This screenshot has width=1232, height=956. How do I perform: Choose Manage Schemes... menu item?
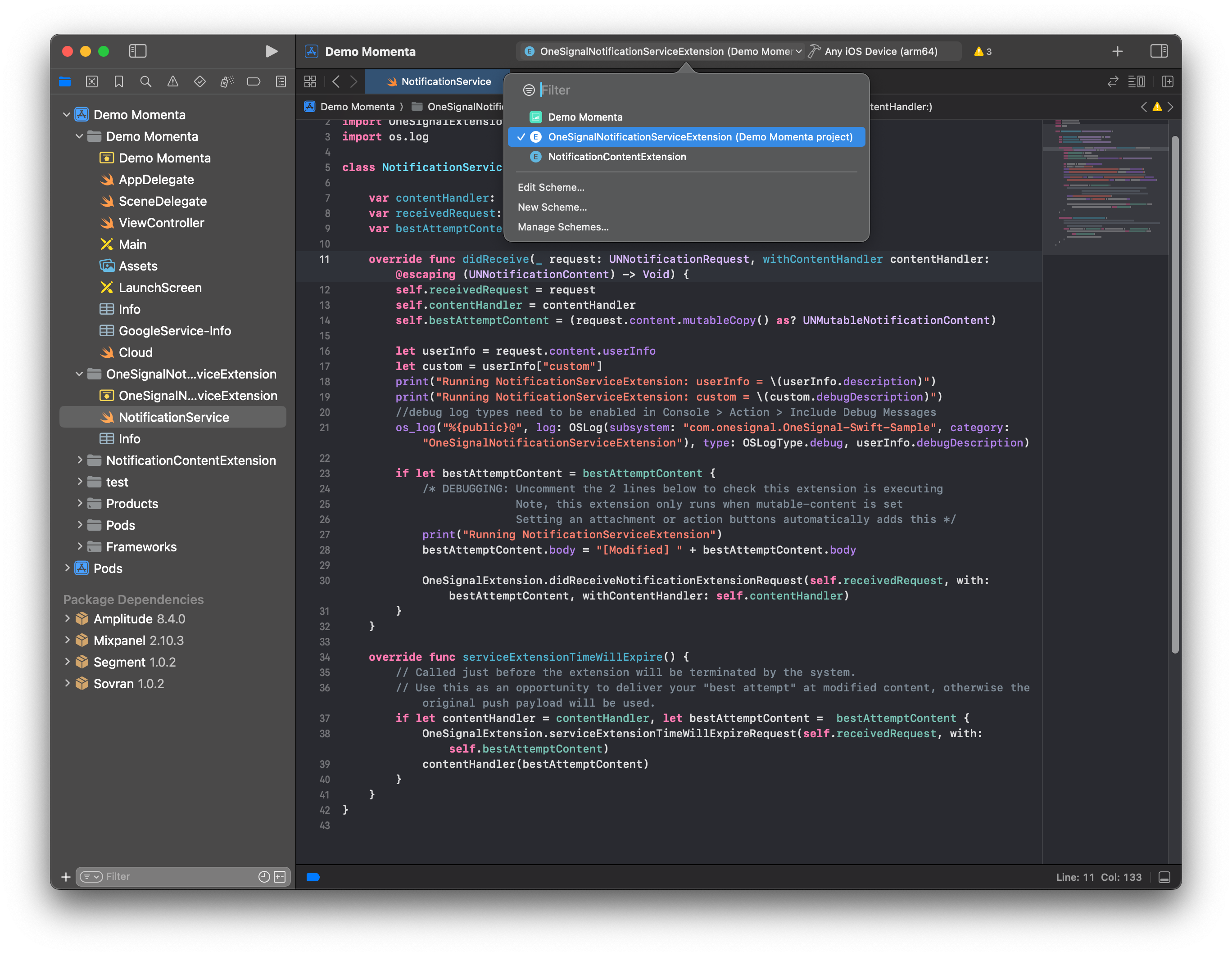pos(563,227)
